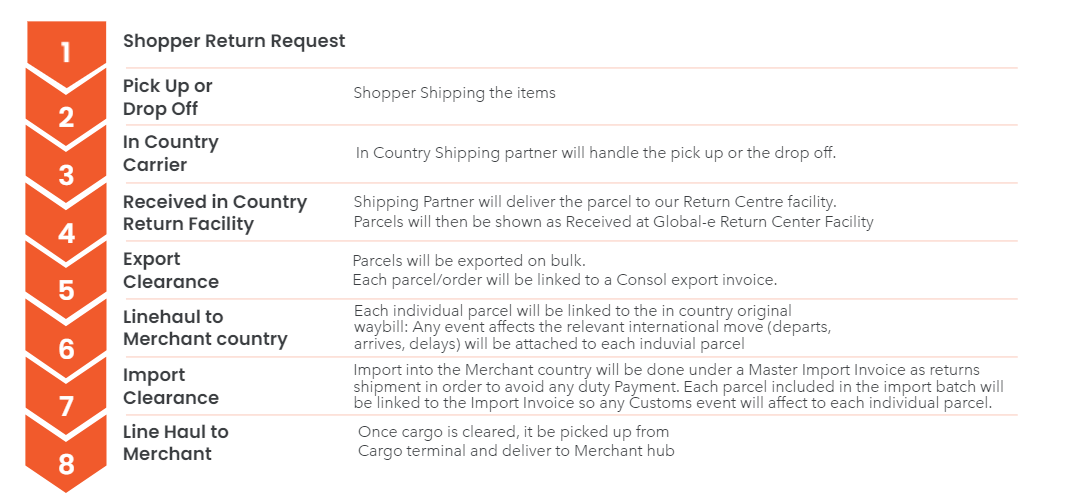The width and height of the screenshot is (1072, 502).
Task: Click the final step 8 arrow
Action: pos(66,460)
